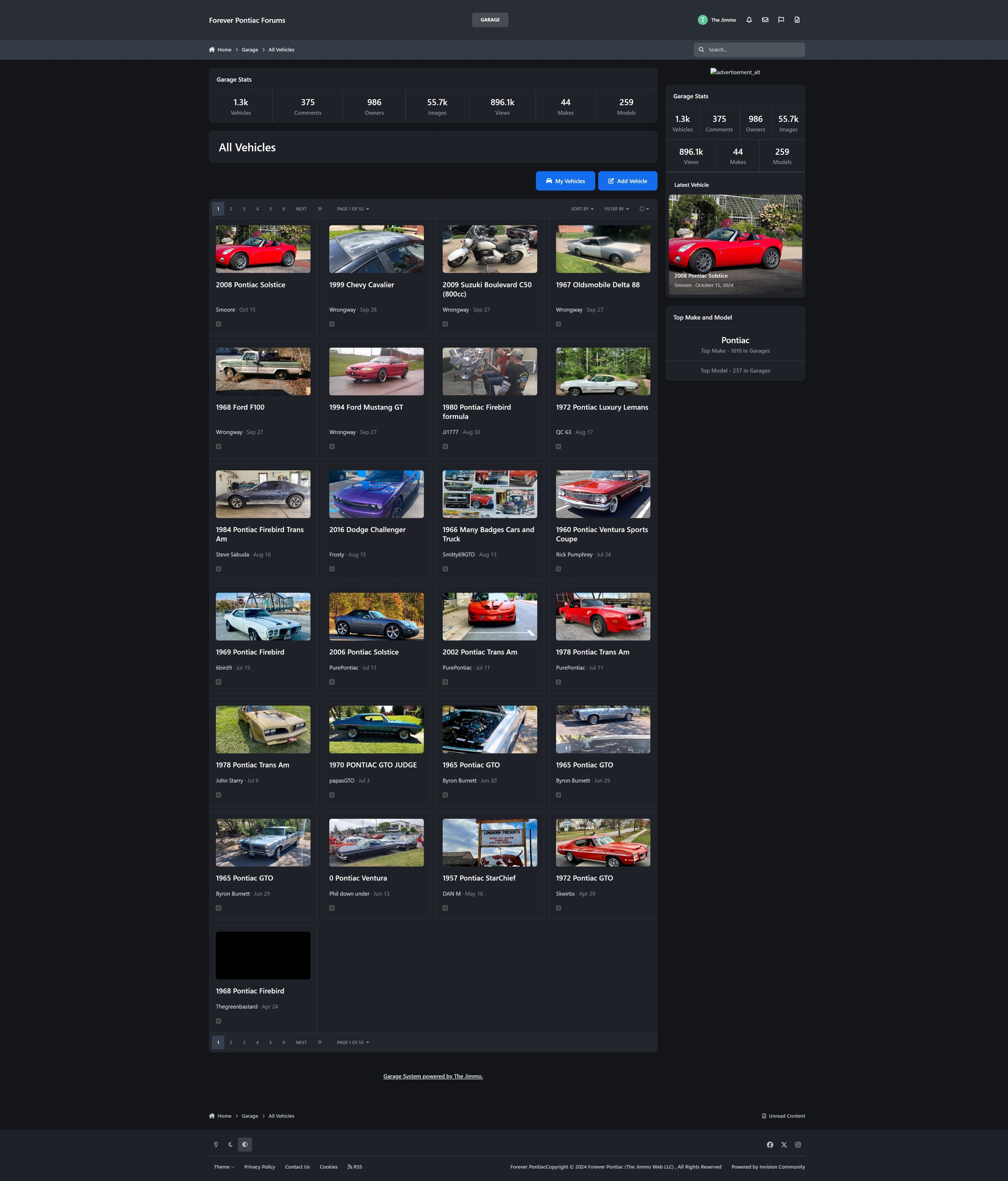1008x1181 pixels.
Task: Open the Garage nav tab
Action: [x=490, y=20]
